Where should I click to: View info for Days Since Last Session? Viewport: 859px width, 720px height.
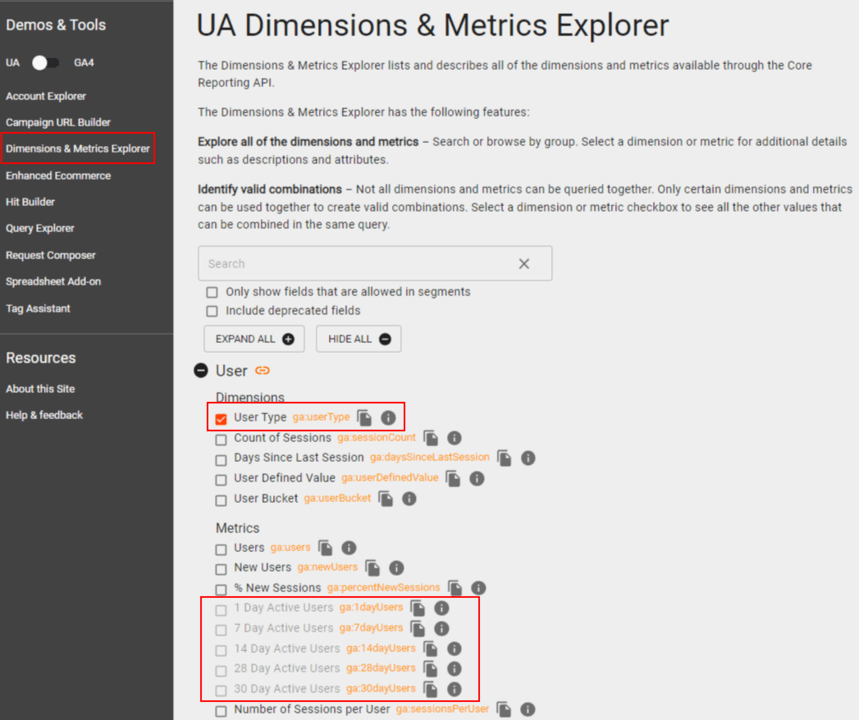[528, 458]
